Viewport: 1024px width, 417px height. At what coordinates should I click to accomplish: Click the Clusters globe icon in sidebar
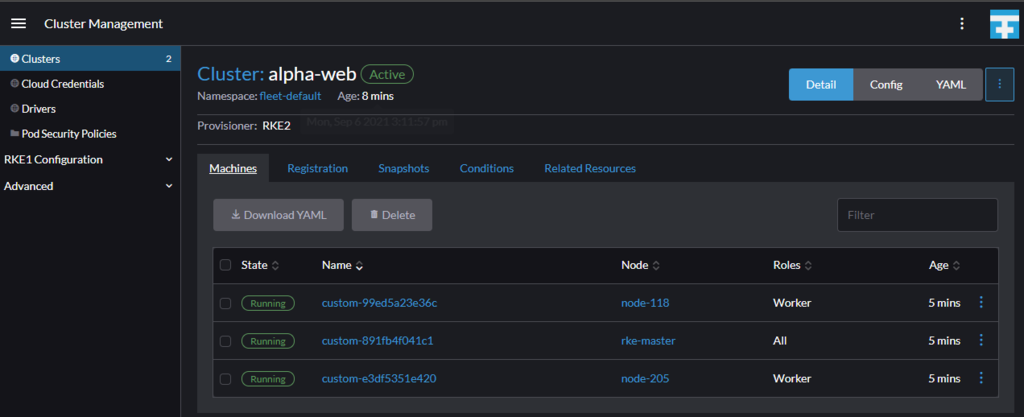click(x=14, y=59)
